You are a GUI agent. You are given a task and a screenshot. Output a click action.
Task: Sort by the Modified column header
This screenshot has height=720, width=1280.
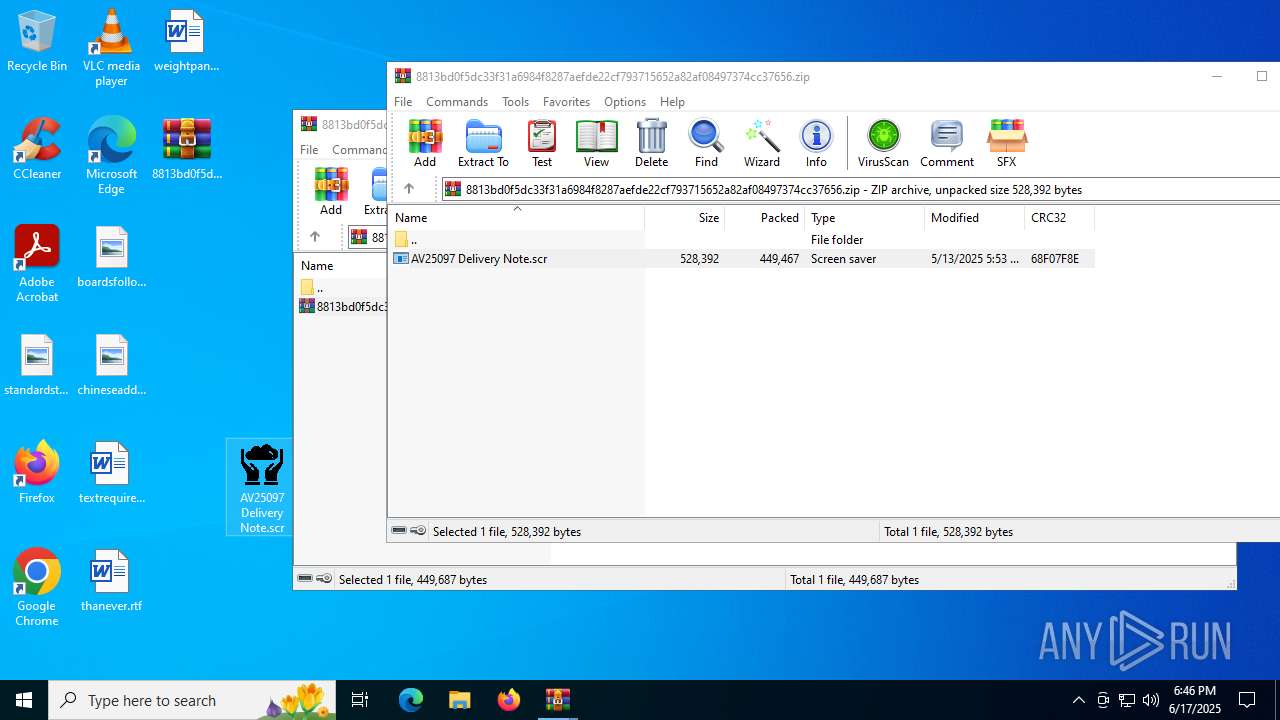point(975,217)
